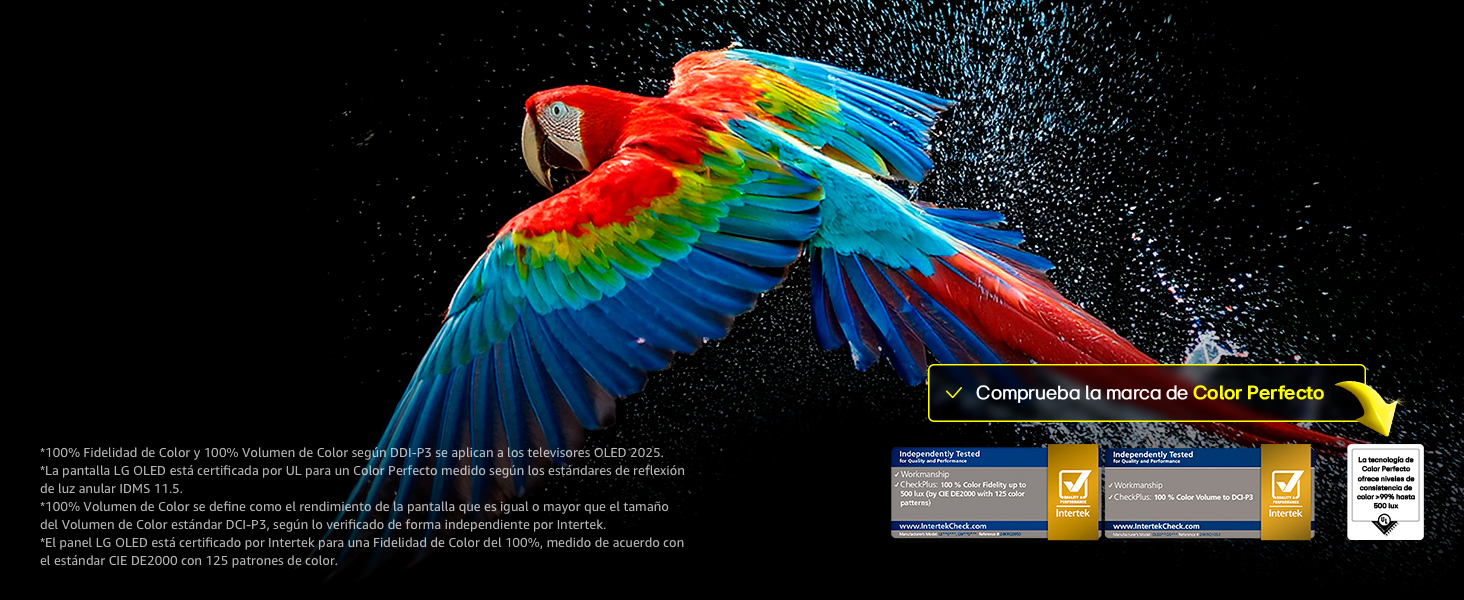This screenshot has width=1464, height=600.
Task: Click the white UL tech info card for Color Perfecto
Action: click(x=1386, y=490)
